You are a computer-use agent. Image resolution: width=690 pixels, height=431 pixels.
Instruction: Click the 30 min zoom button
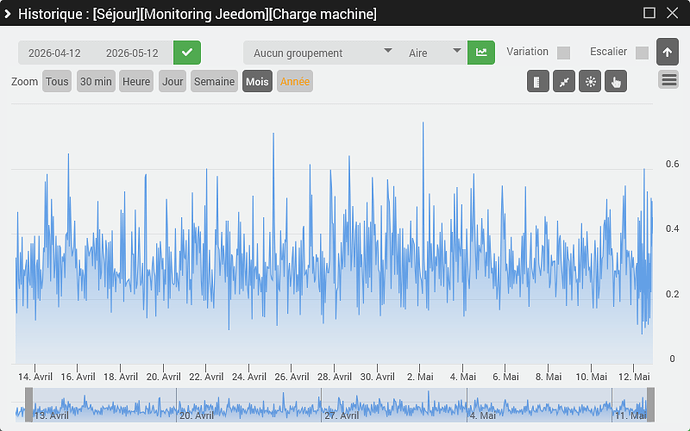point(96,81)
